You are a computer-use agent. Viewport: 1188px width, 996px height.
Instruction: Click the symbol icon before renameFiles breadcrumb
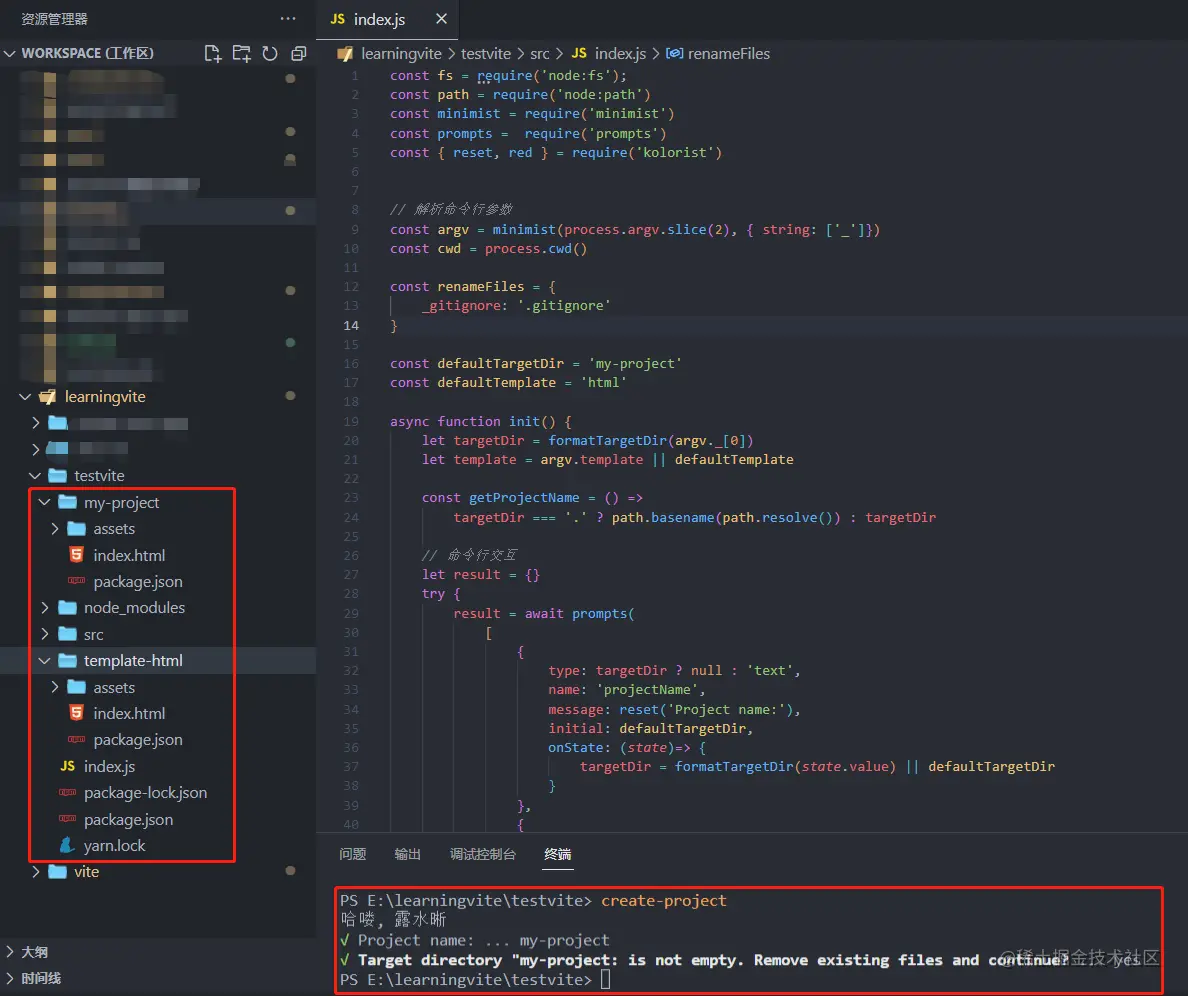674,53
